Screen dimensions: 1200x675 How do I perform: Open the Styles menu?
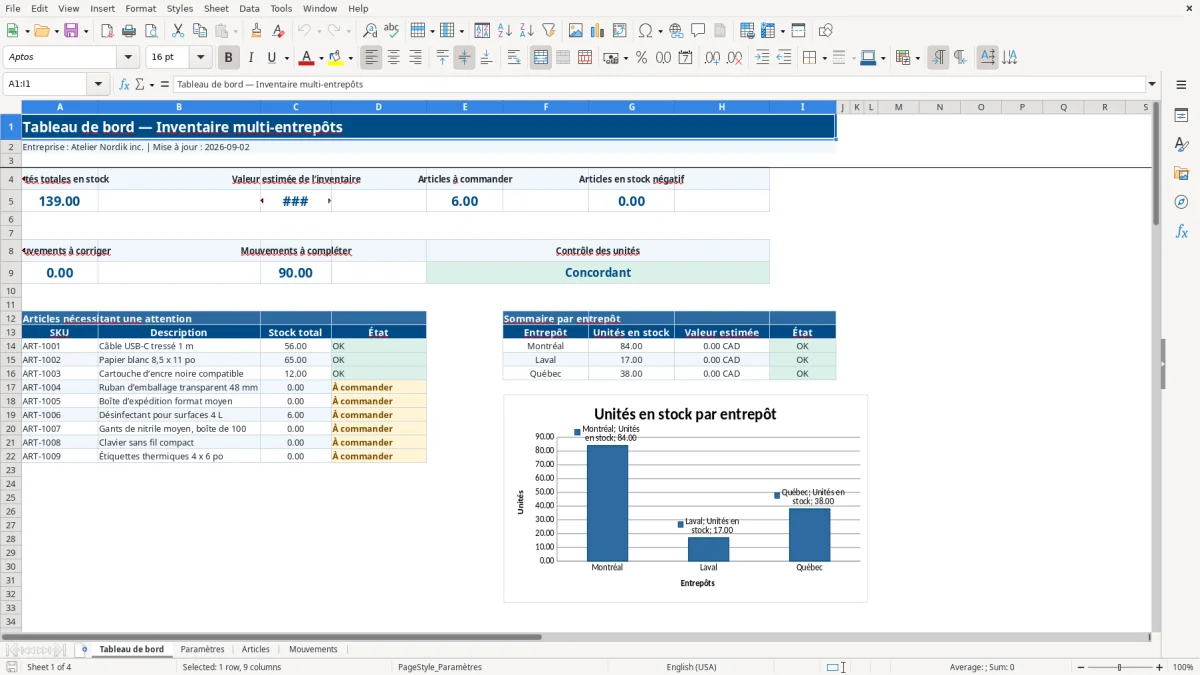pos(180,8)
